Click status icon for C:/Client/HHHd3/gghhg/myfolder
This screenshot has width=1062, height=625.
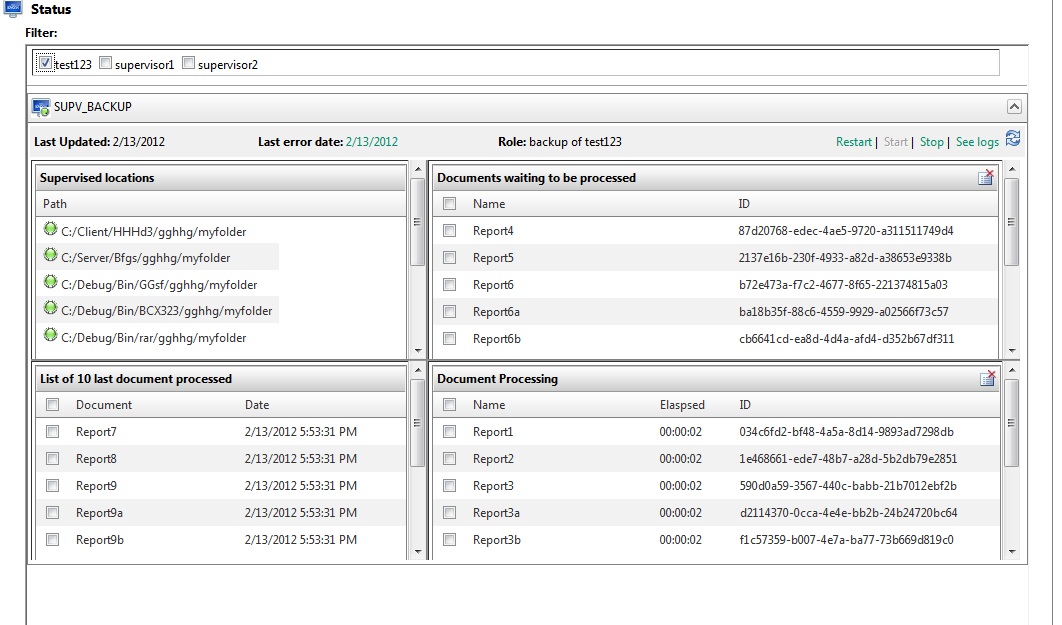click(x=50, y=229)
